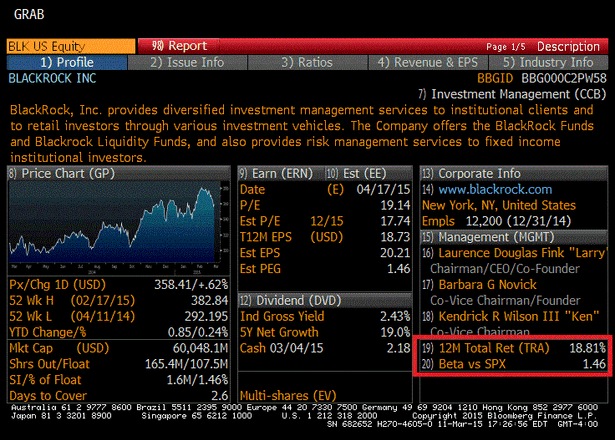The image size is (615, 440).
Task: Click the BLACKROCK INC company name
Action: 53,78
